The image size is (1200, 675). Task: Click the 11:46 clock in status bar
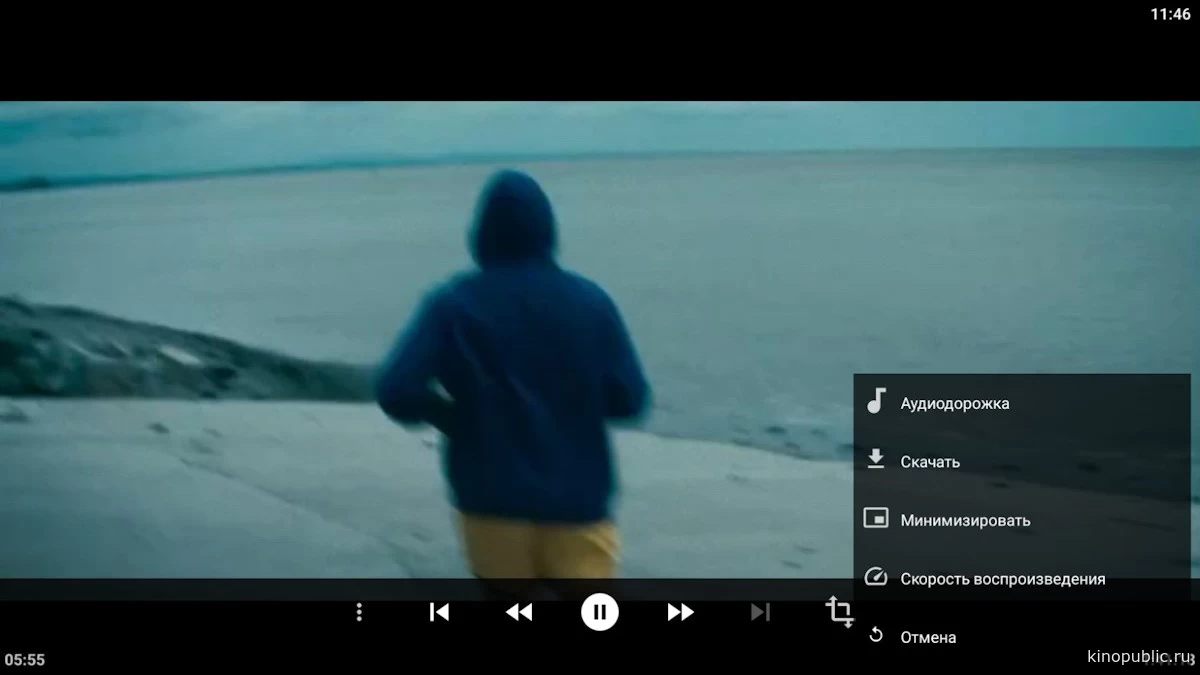1170,14
